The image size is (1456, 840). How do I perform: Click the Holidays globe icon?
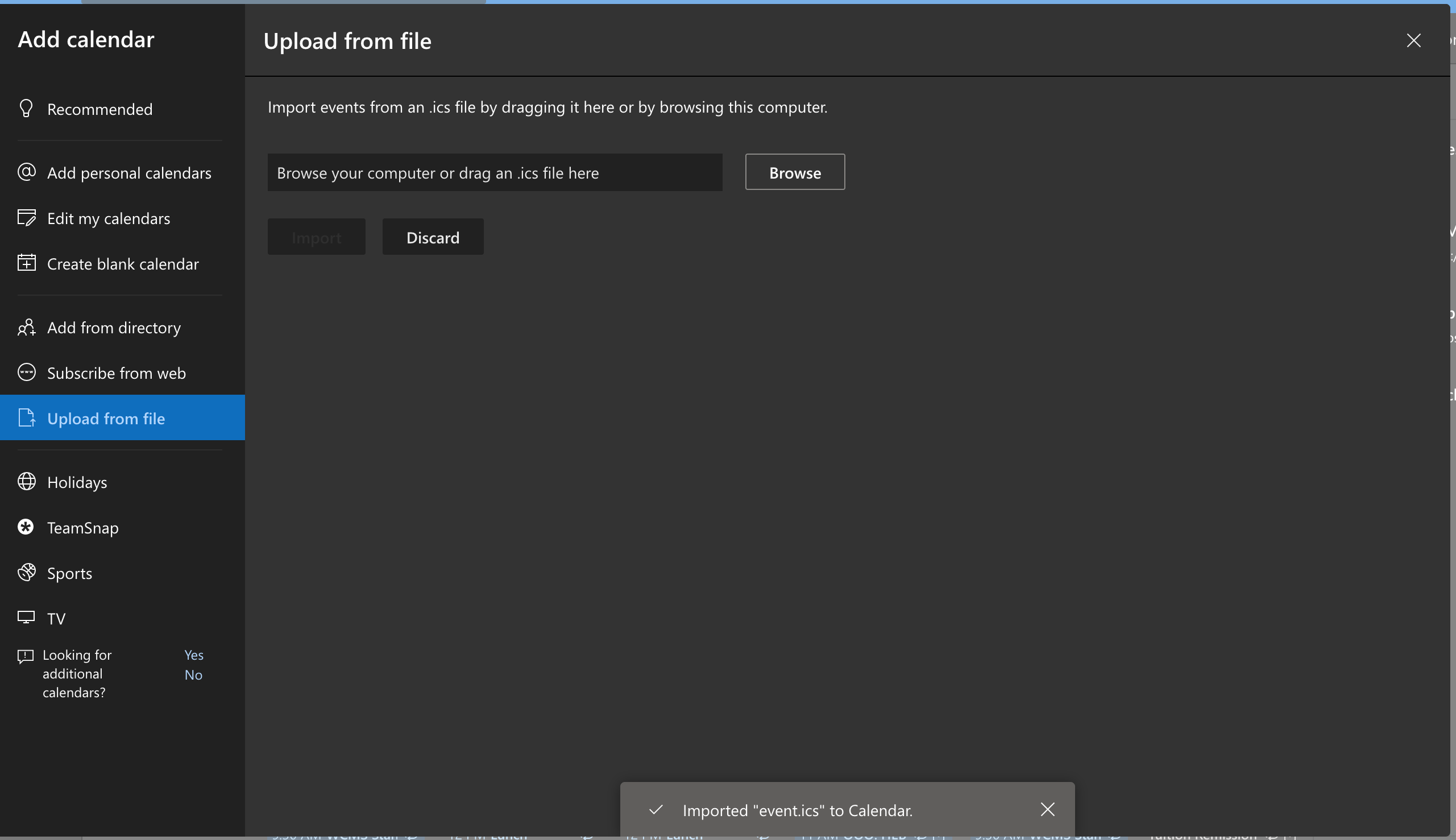[x=27, y=481]
